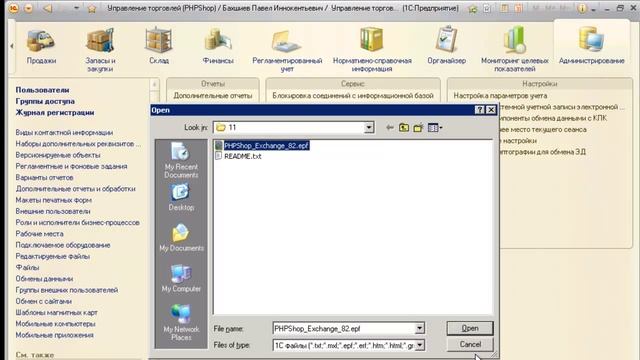Open Виды контактной информации
Viewport: 640px width, 360px height.
tap(64, 133)
